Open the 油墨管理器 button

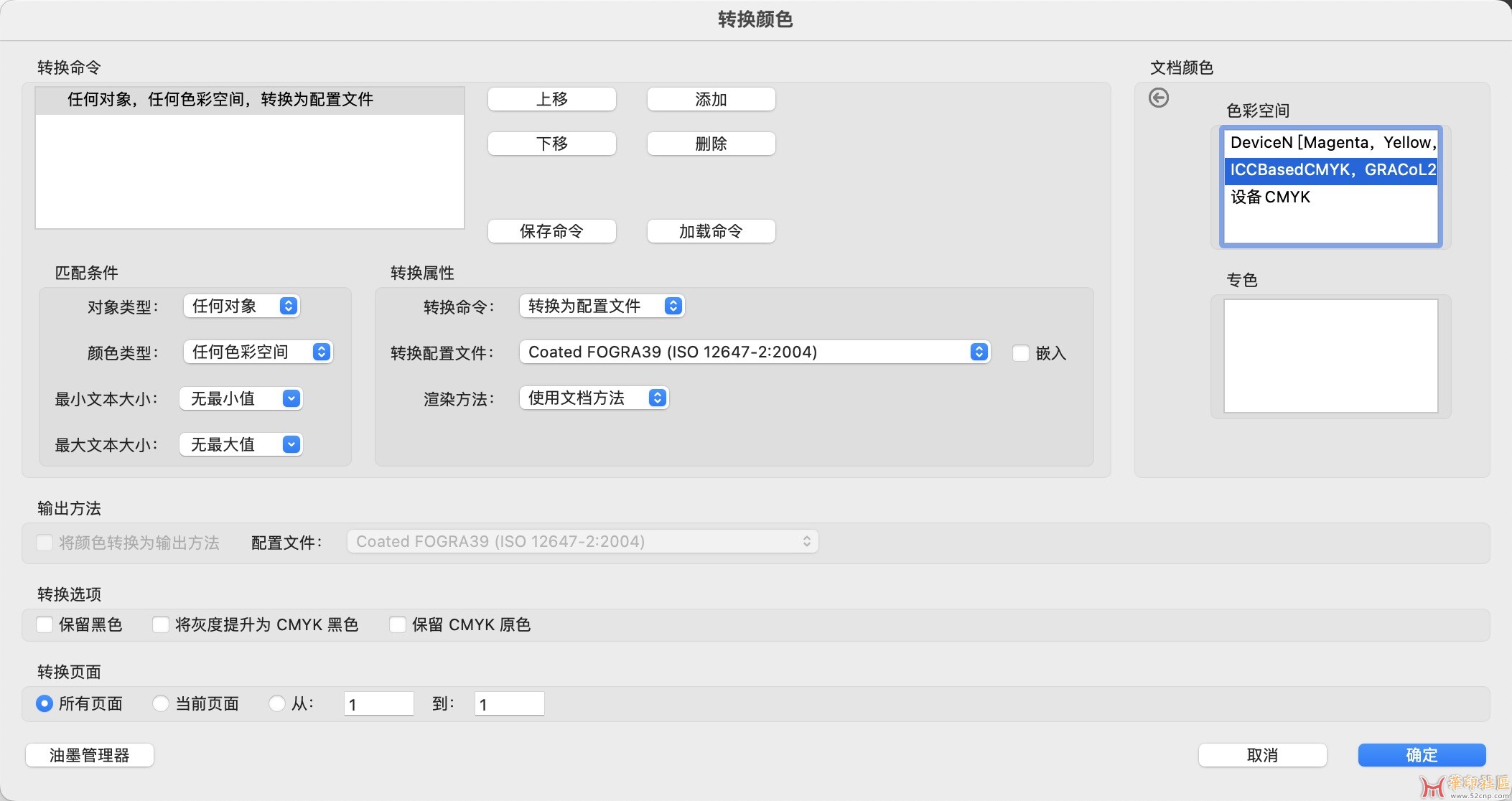(x=90, y=755)
